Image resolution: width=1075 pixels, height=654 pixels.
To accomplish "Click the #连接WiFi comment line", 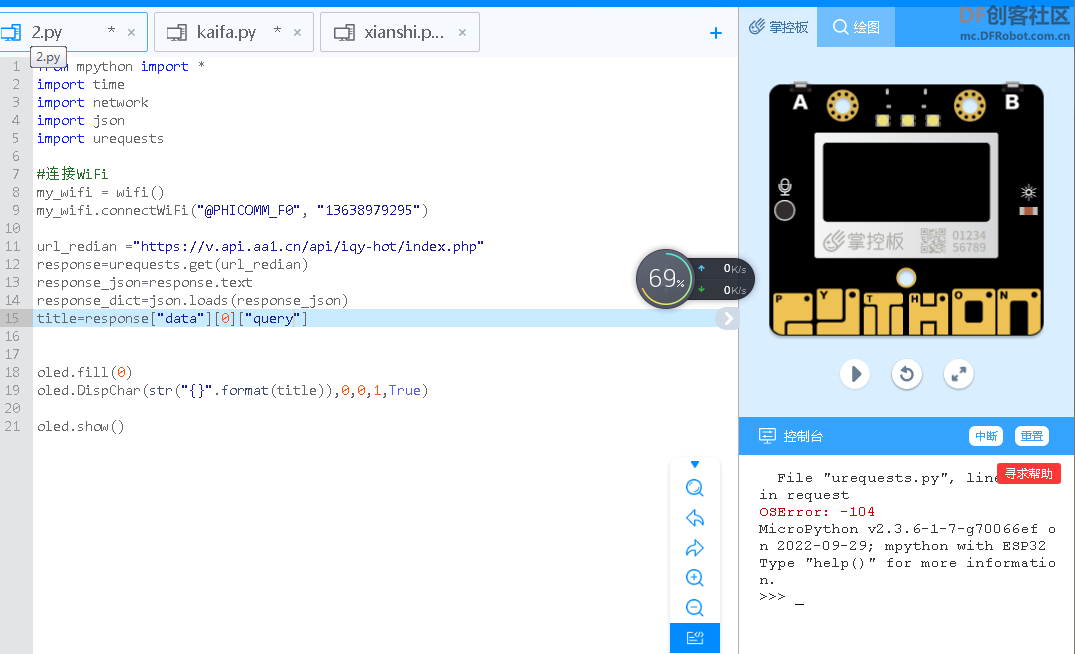I will 72,174.
